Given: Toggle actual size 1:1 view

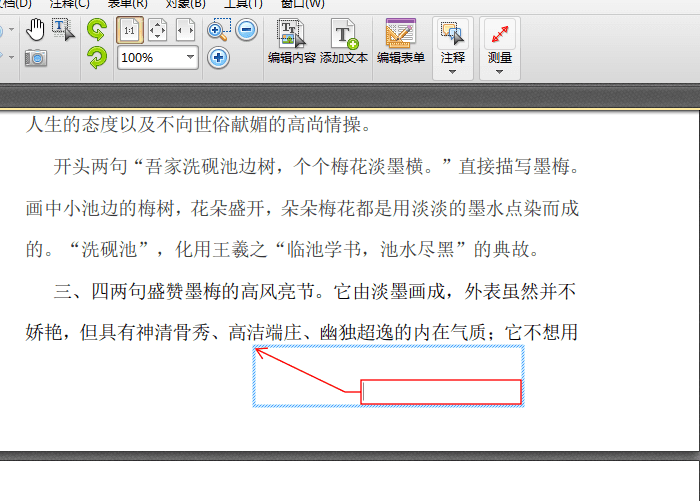Looking at the screenshot, I should [129, 30].
